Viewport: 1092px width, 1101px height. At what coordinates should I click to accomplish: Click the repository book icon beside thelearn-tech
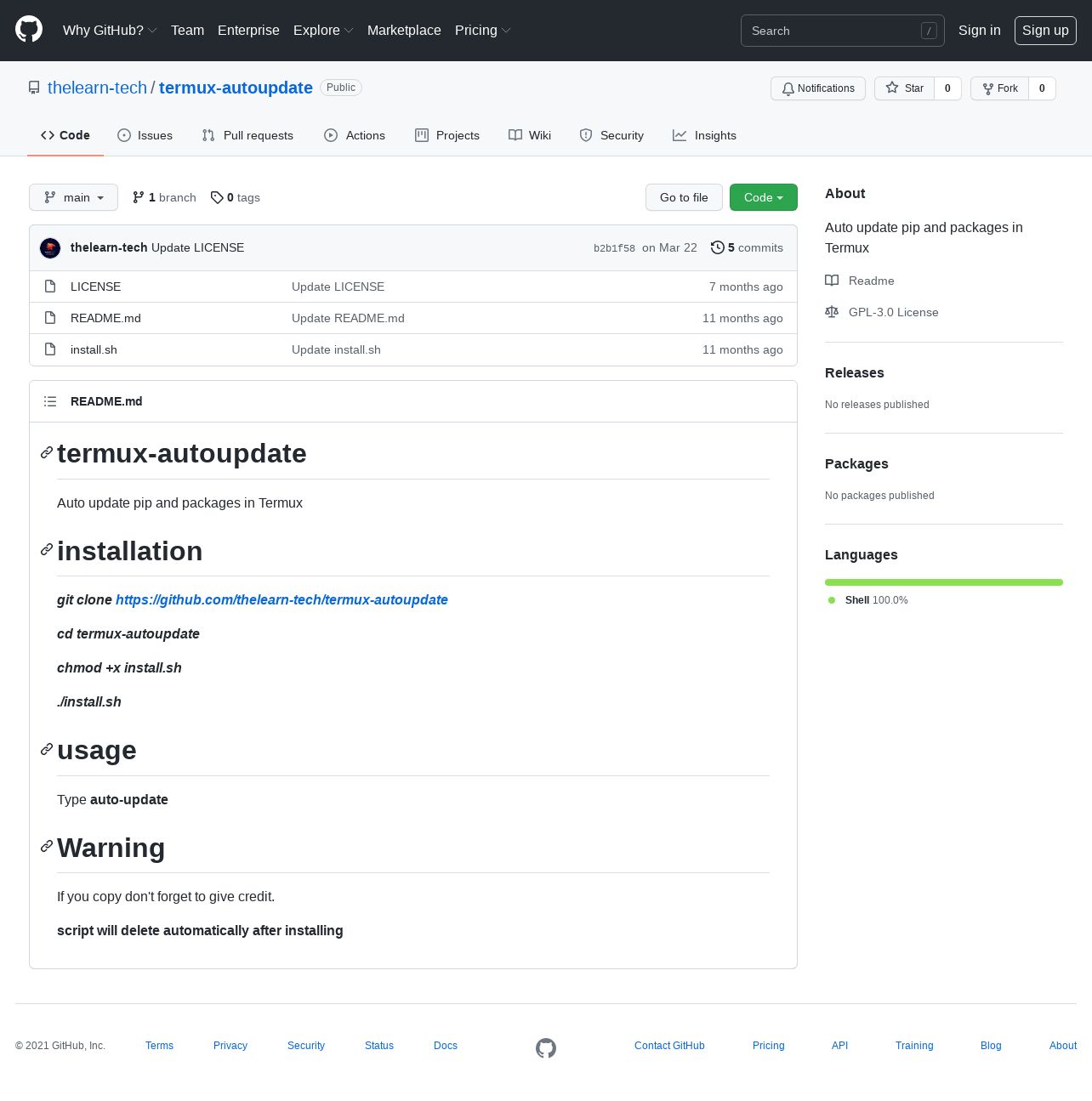tap(34, 88)
